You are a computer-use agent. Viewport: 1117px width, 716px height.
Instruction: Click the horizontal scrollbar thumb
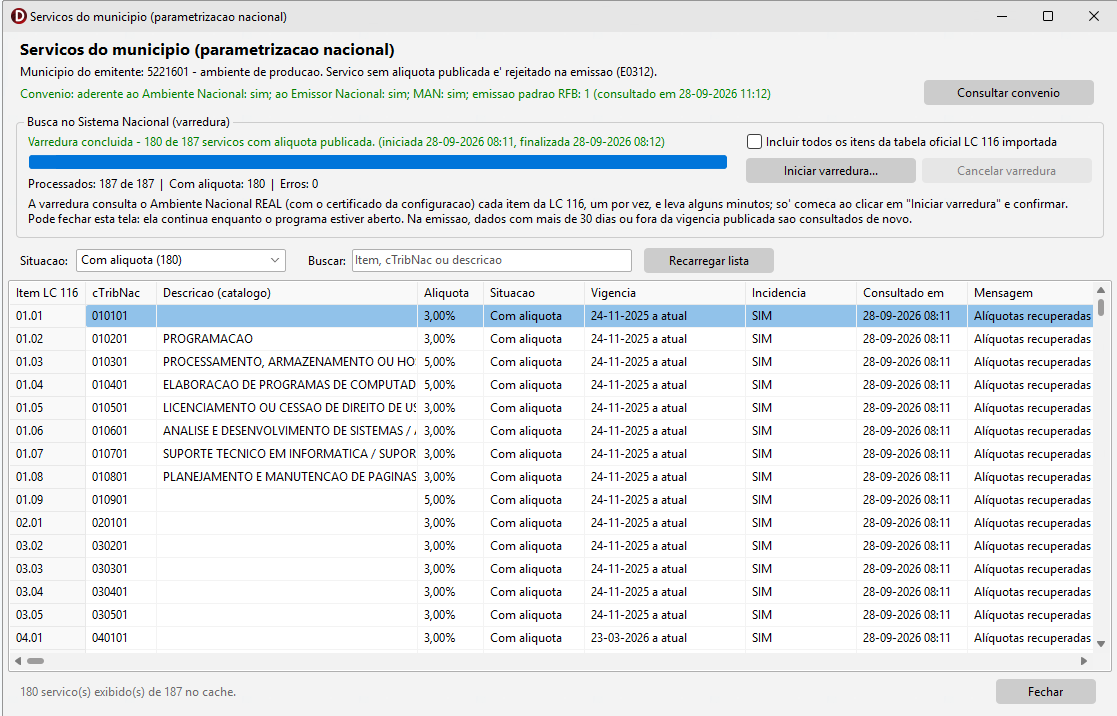tap(36, 661)
